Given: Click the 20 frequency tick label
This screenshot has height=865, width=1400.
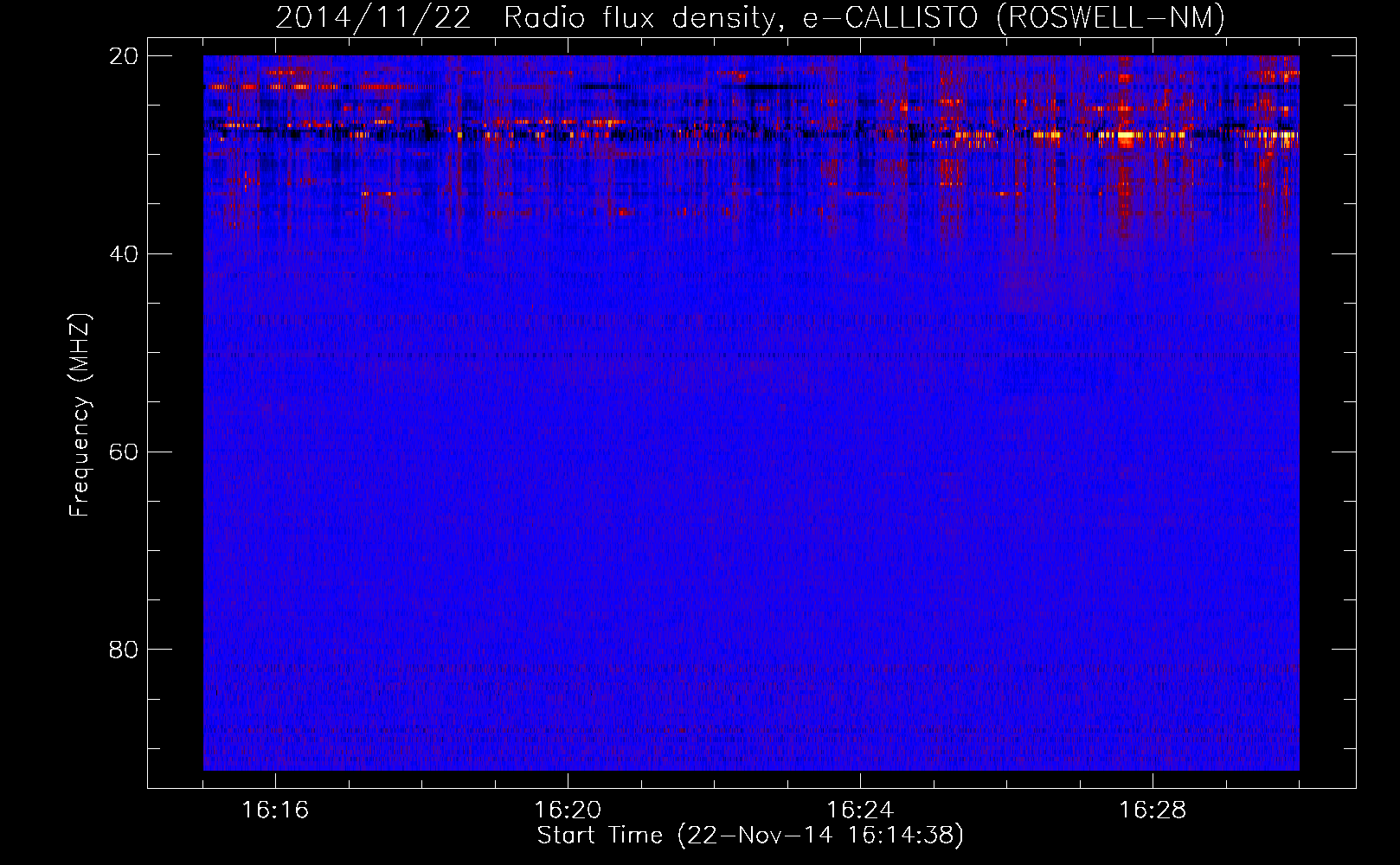Looking at the screenshot, I should [x=124, y=56].
